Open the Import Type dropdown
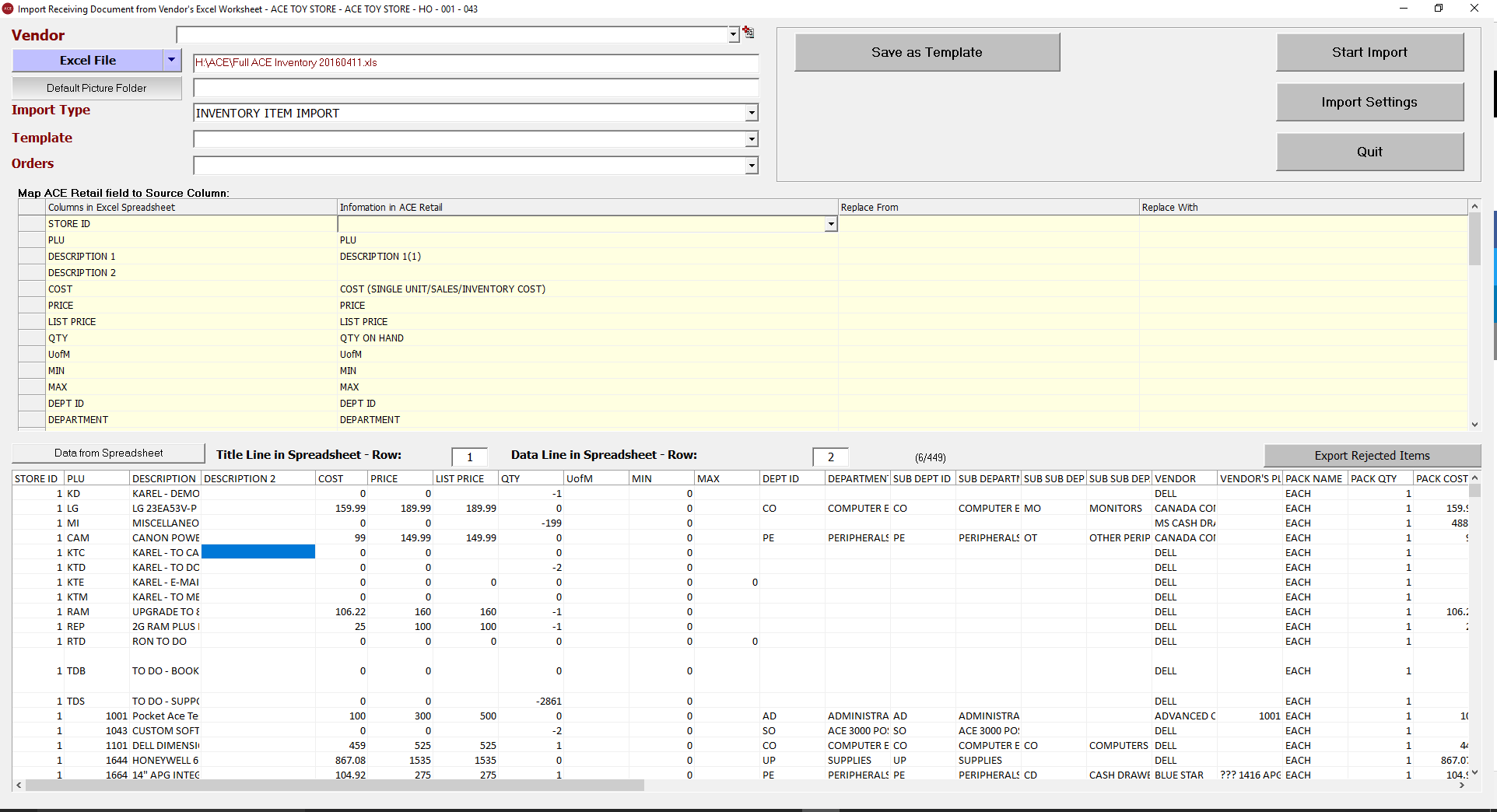 pyautogui.click(x=750, y=113)
